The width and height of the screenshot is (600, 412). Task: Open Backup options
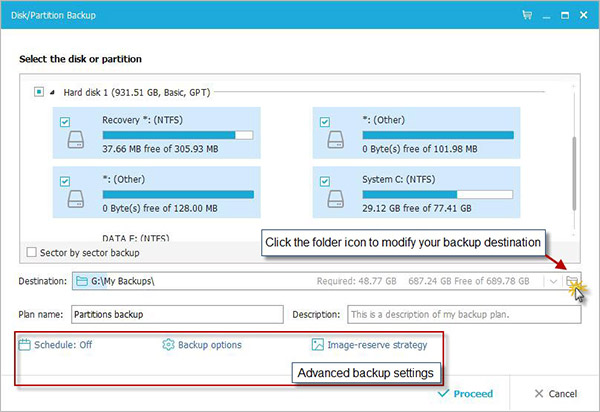(202, 345)
